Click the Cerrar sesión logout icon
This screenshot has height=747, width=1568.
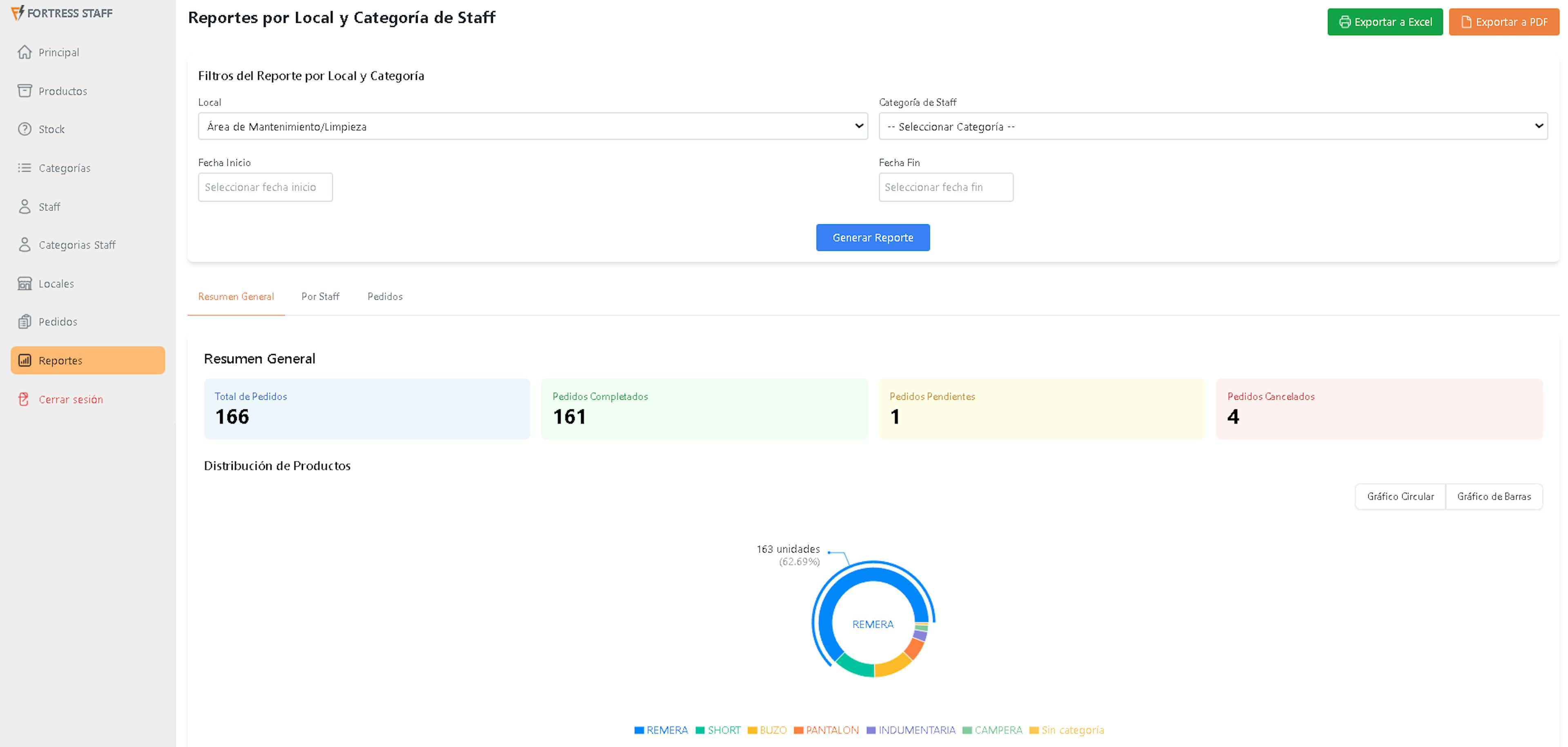(x=24, y=399)
